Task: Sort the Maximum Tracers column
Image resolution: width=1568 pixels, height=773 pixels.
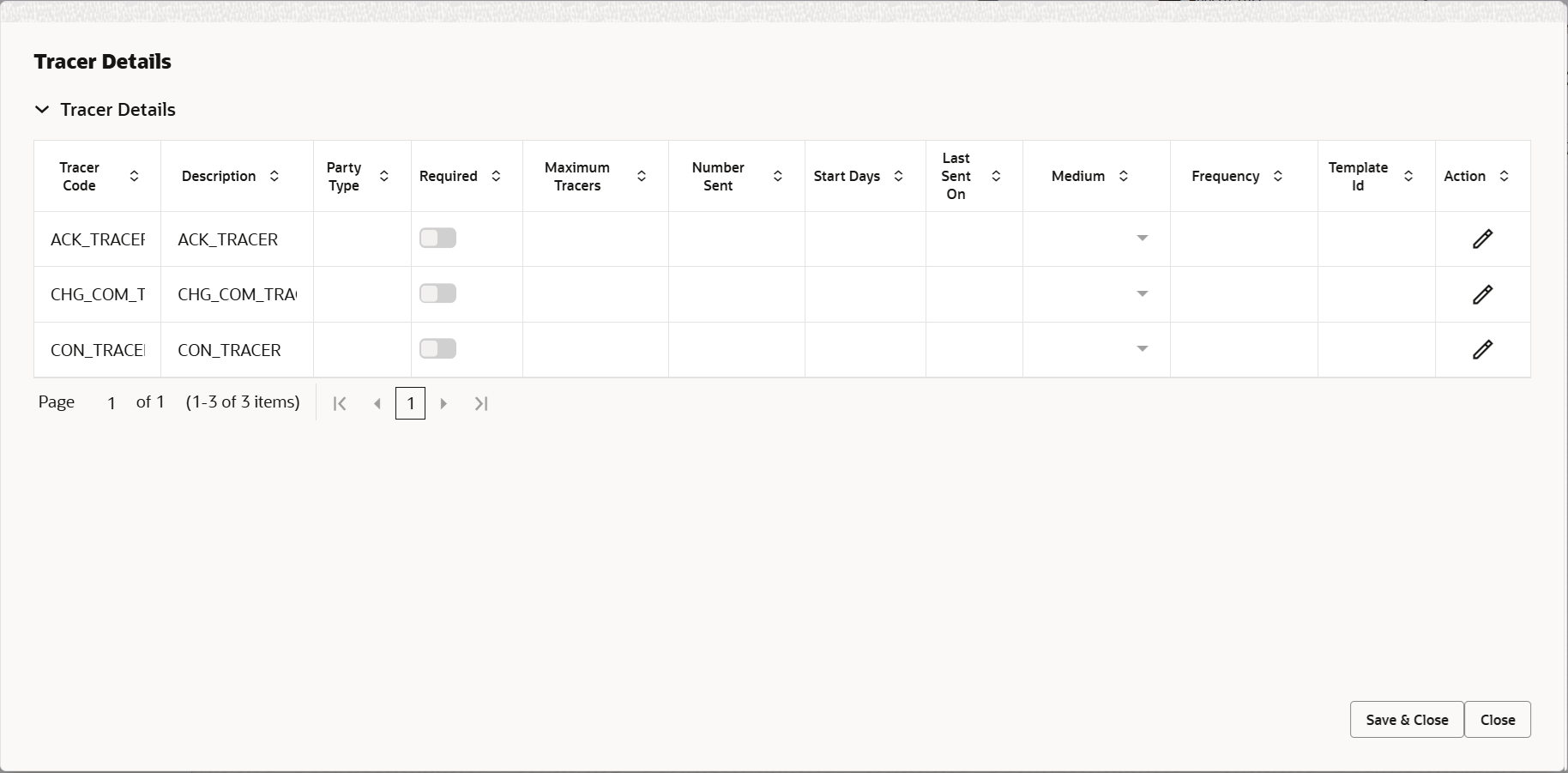Action: click(642, 176)
